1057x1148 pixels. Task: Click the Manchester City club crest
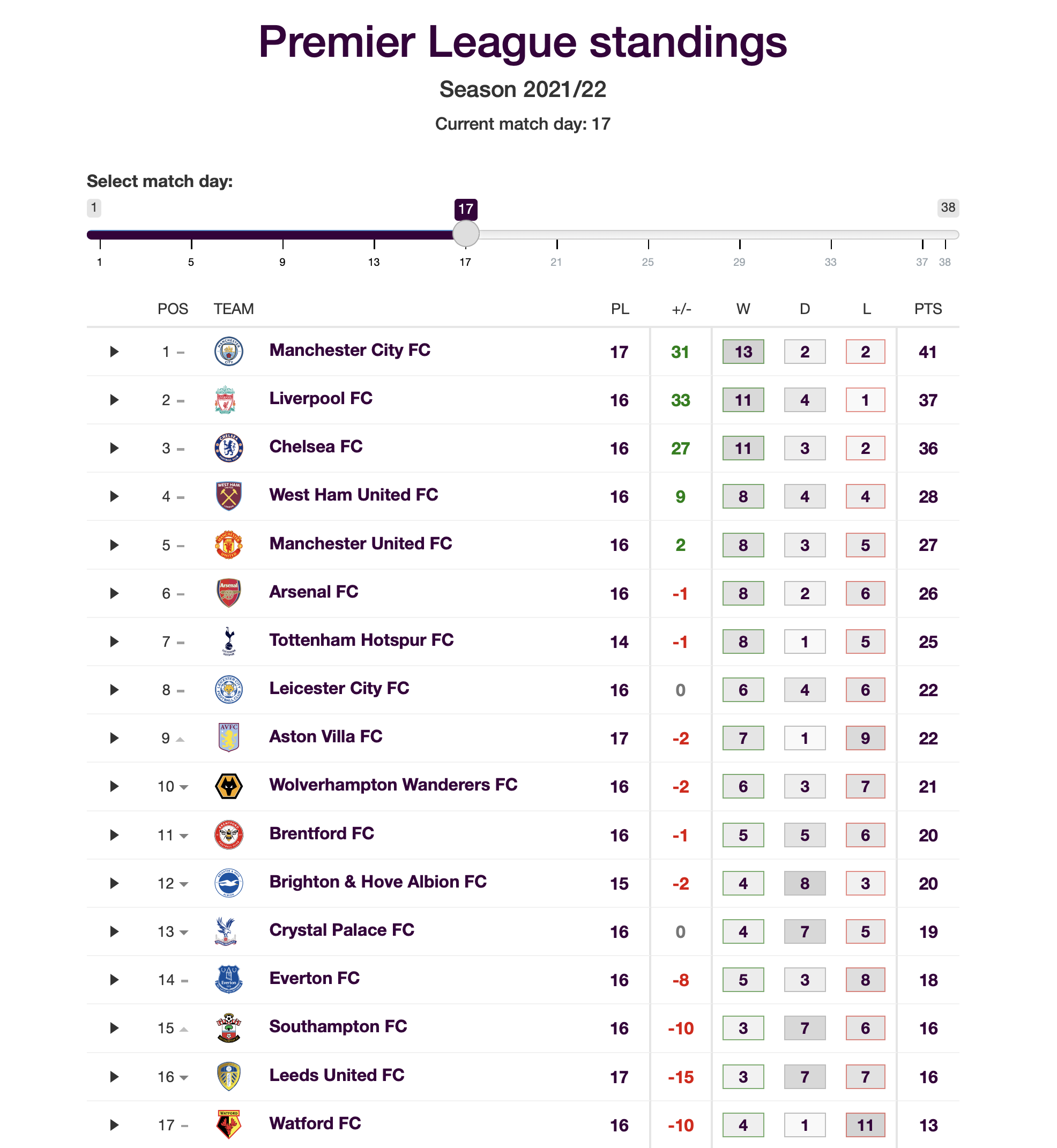point(228,351)
